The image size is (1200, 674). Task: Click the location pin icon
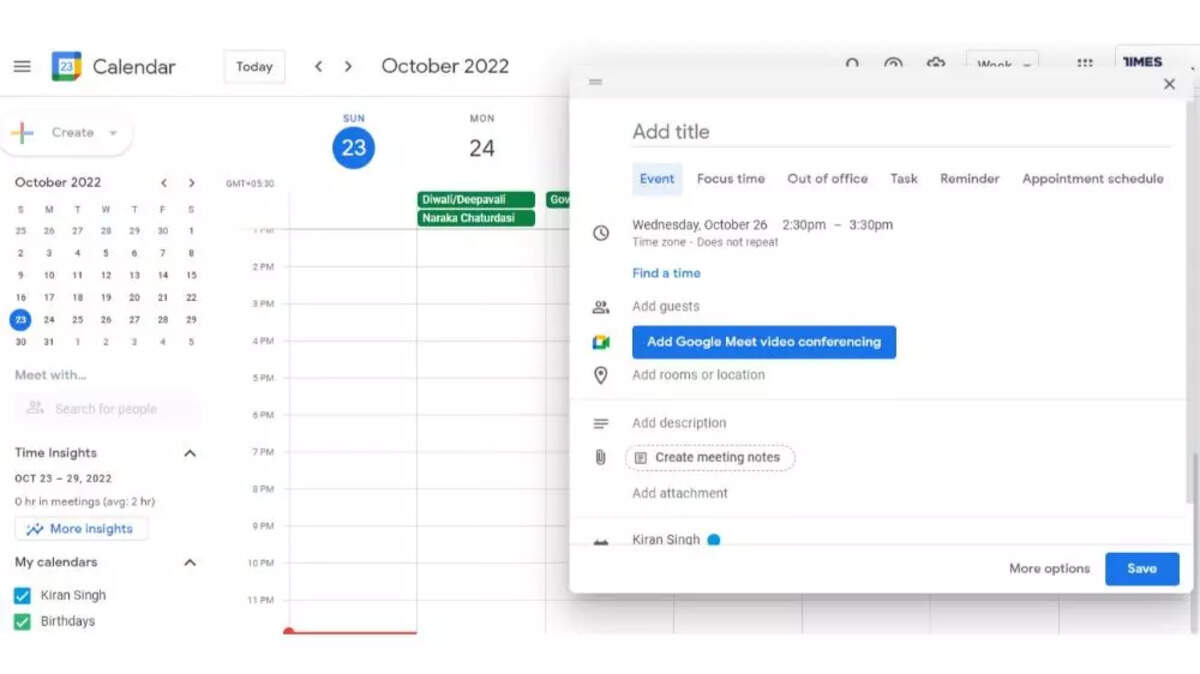[601, 375]
